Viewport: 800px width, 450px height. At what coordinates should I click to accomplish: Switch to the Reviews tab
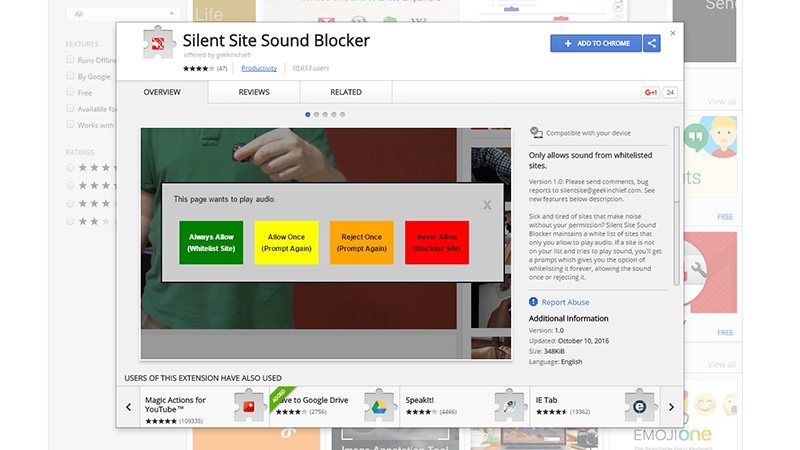tap(254, 92)
